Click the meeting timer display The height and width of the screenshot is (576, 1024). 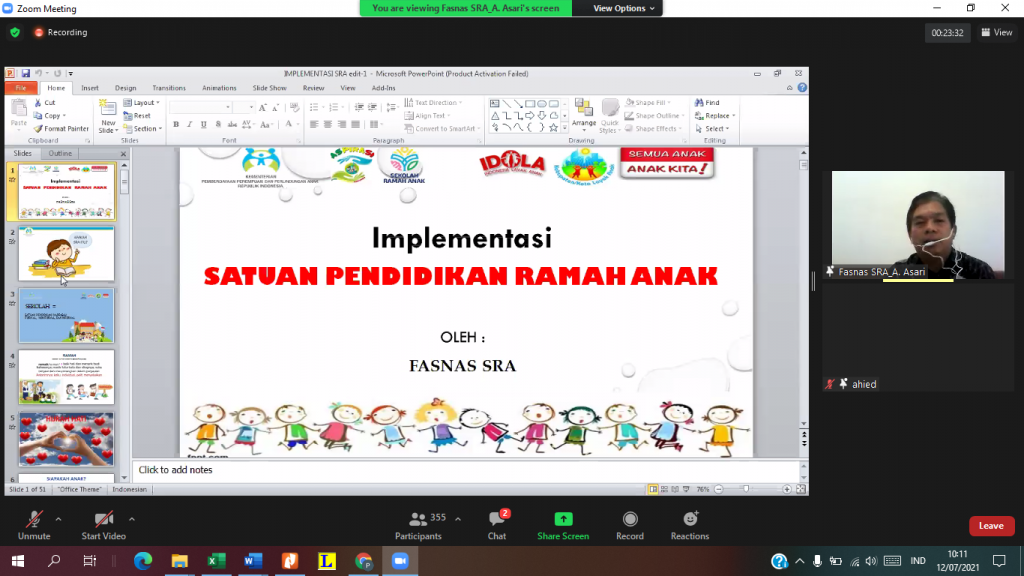click(947, 32)
